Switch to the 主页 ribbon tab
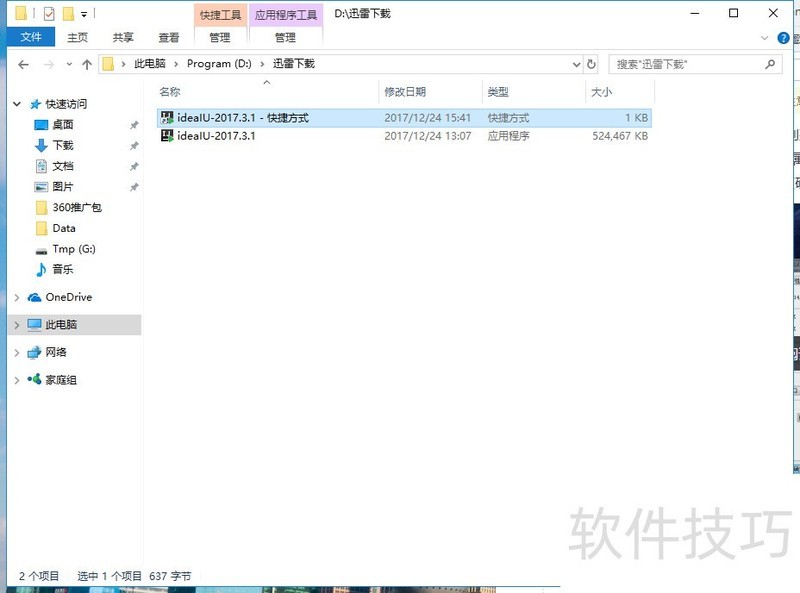Screen dimensions: 800x593 pos(78,37)
